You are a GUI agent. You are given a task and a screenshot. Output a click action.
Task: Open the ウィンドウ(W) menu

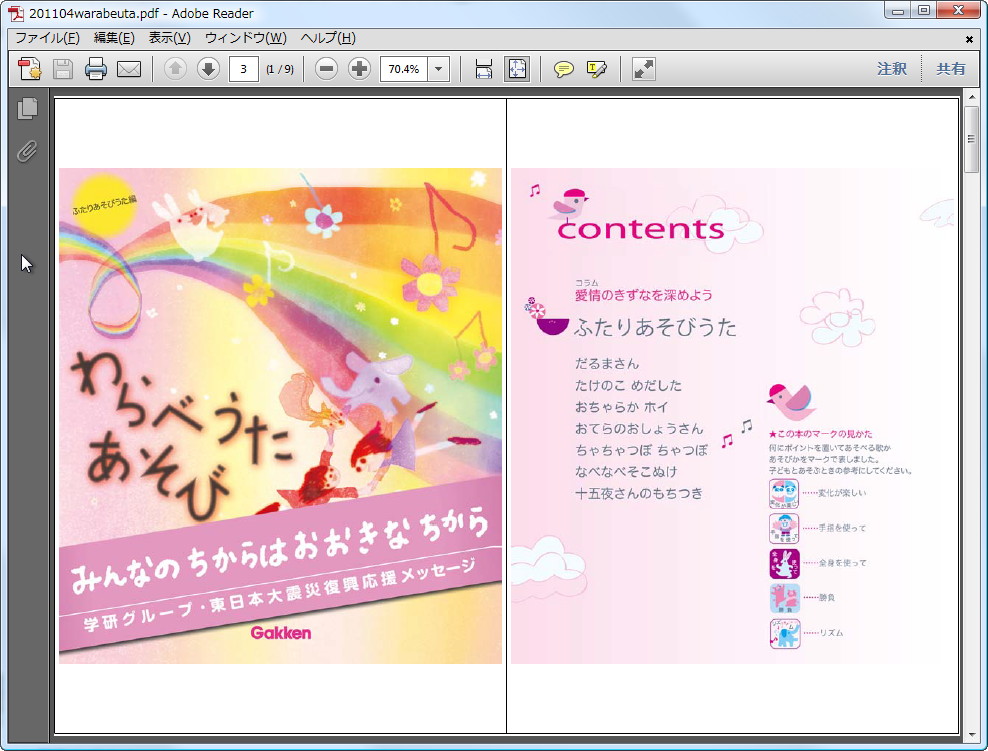246,38
